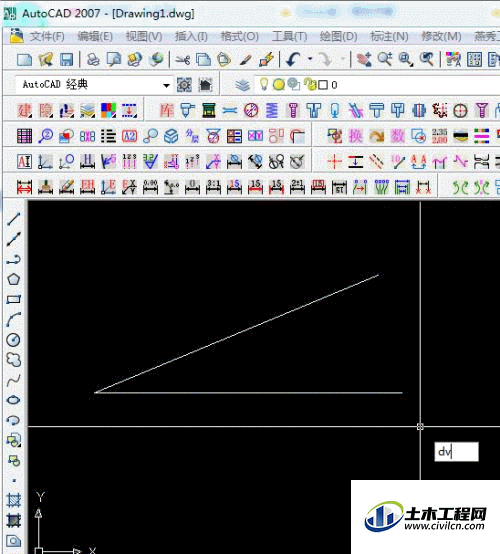Viewport: 500px width, 554px height.
Task: Click the dynamic input box showing dv
Action: [x=456, y=452]
